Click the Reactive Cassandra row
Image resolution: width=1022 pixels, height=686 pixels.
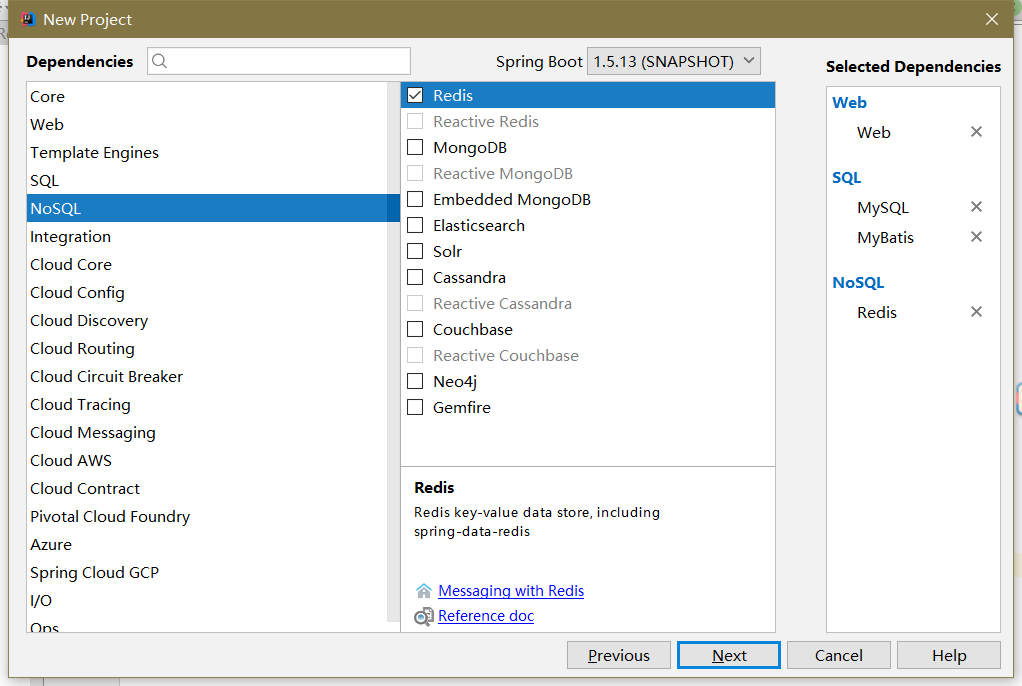[x=588, y=304]
